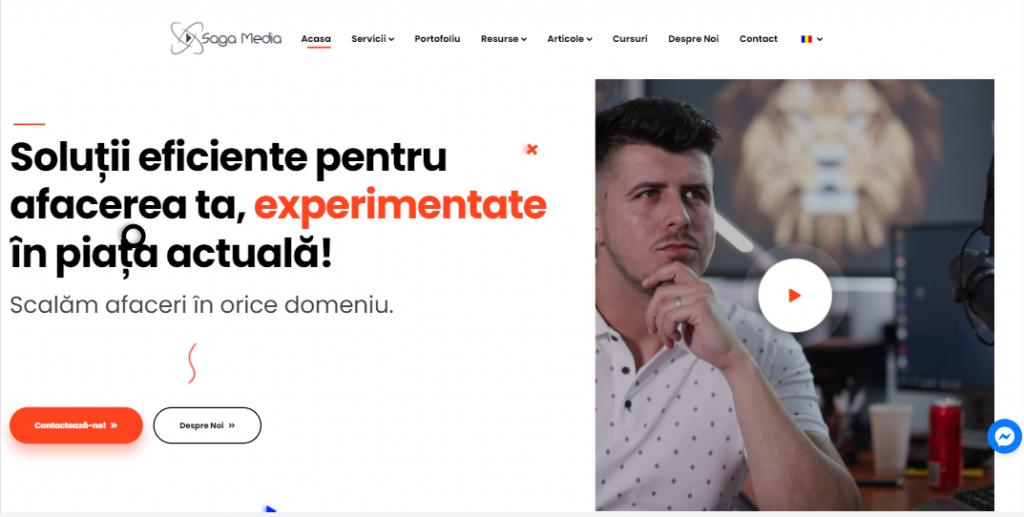
Task: Open the Facebook Messenger chat bubble
Action: (1004, 436)
